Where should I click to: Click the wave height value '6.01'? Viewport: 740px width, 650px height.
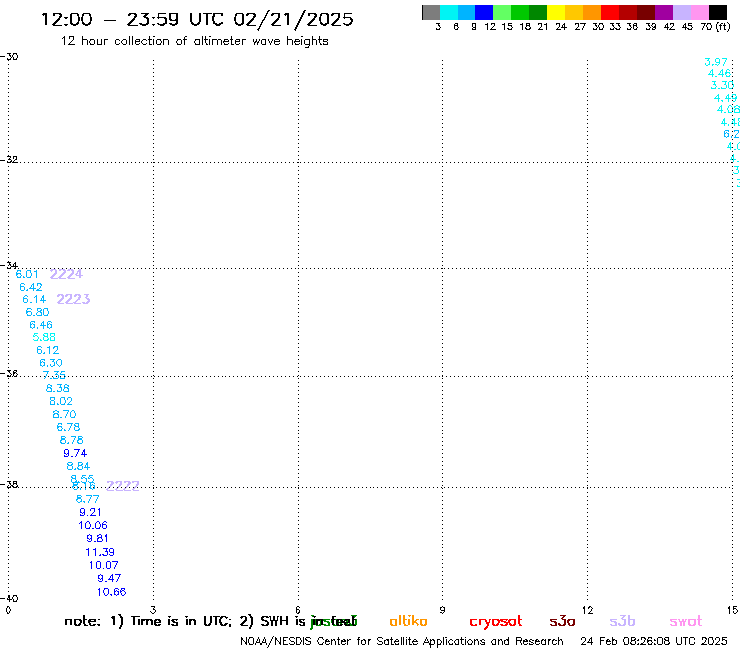tap(27, 274)
